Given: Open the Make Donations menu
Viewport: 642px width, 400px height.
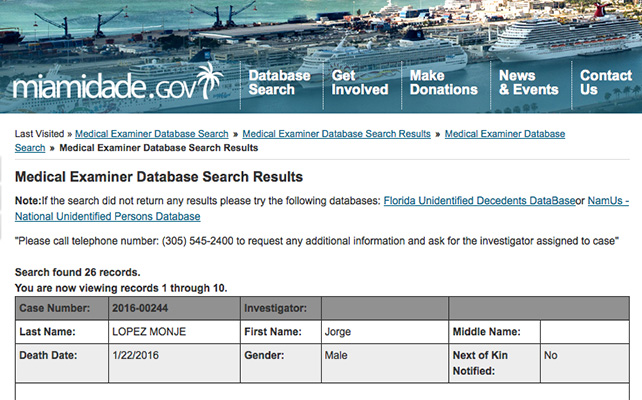Looking at the screenshot, I should coord(443,82).
